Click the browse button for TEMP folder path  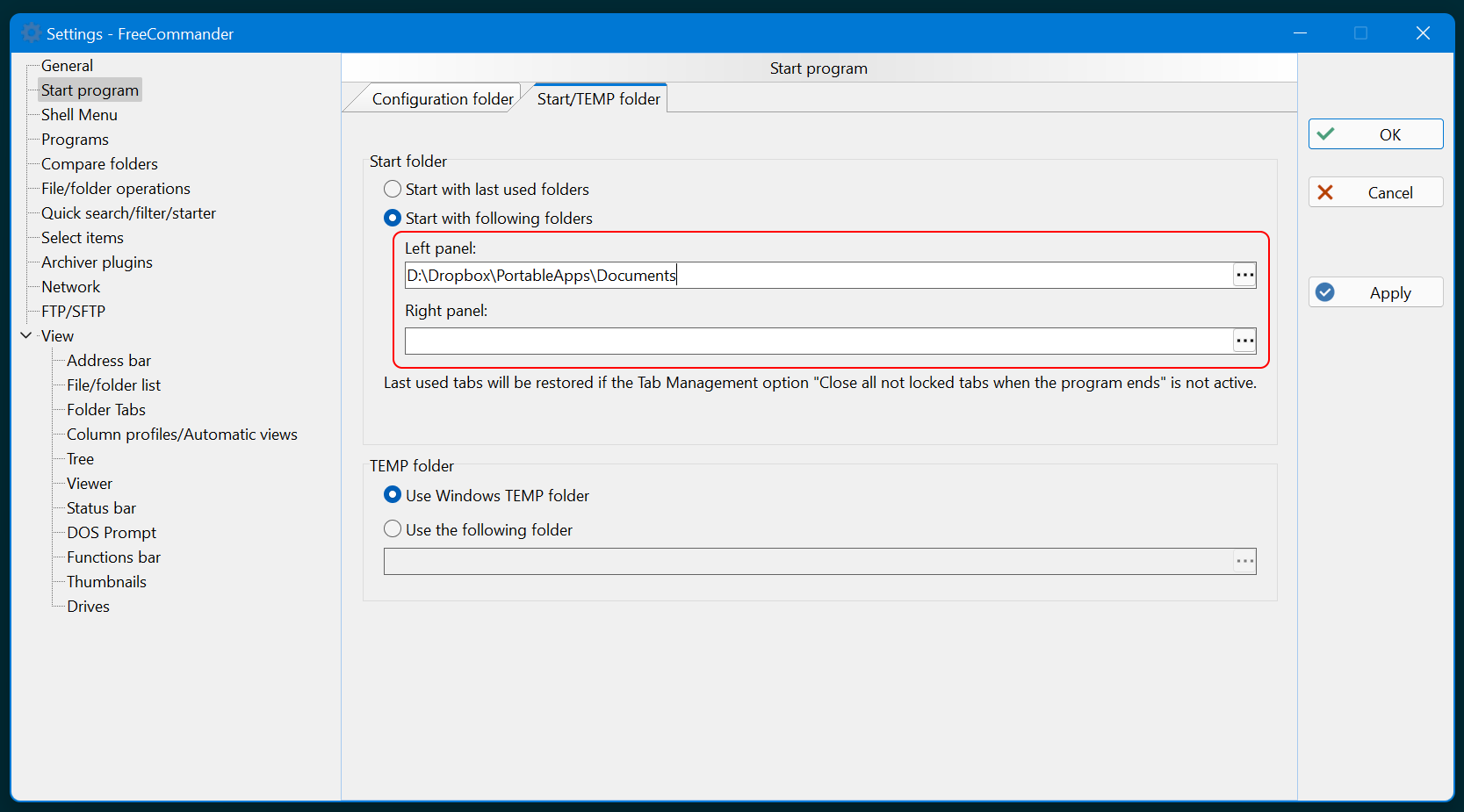[1244, 562]
